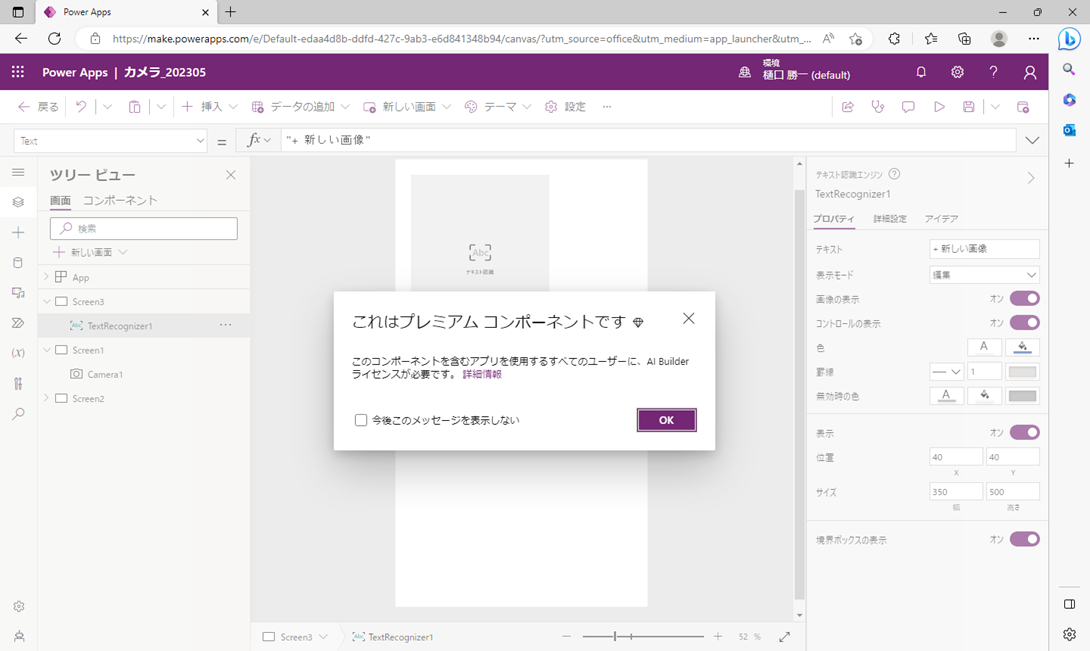The image size is (1090, 651).
Task: Pick the border color swatch
Action: point(1022,371)
